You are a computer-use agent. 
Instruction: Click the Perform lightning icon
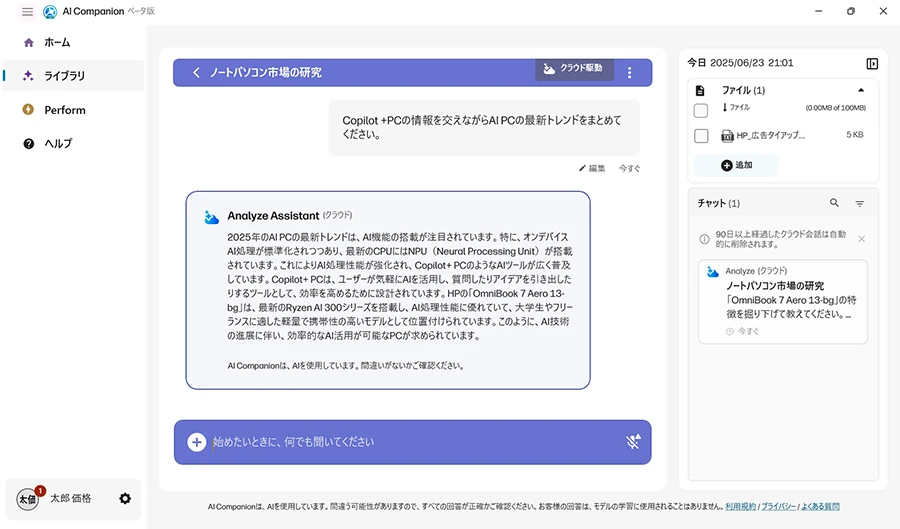[x=28, y=110]
